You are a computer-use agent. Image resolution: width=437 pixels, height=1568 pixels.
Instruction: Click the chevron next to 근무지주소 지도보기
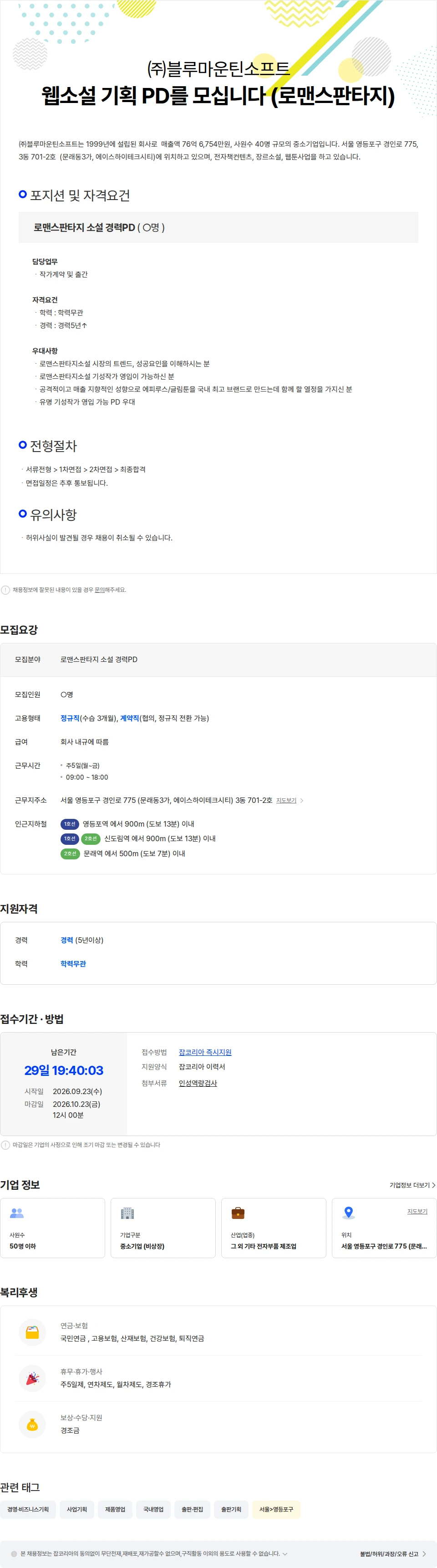pyautogui.click(x=302, y=801)
